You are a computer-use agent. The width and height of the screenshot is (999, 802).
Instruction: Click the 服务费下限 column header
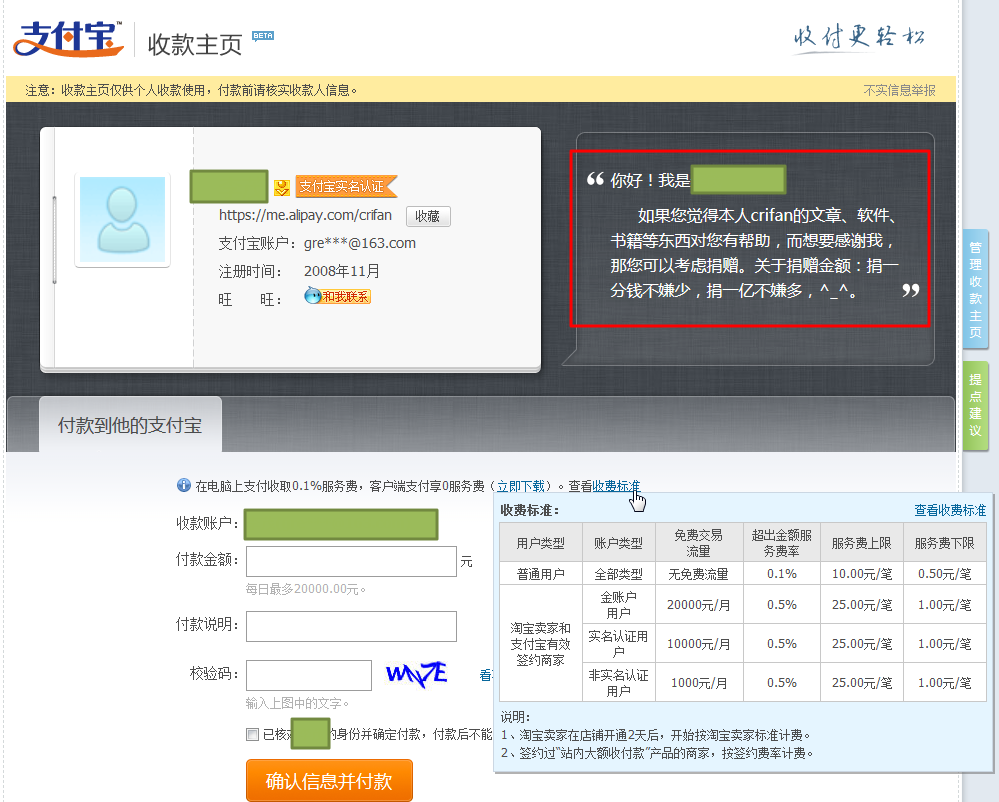(945, 543)
